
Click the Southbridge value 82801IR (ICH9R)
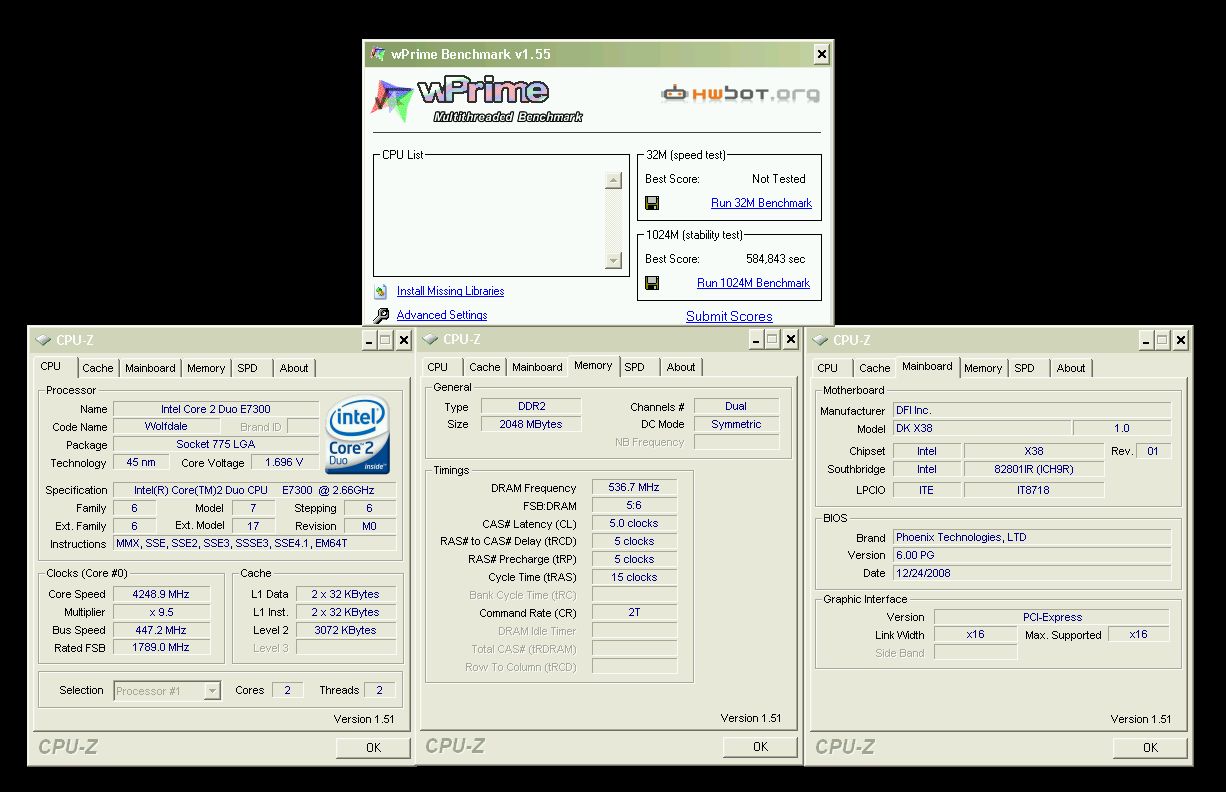(1034, 469)
